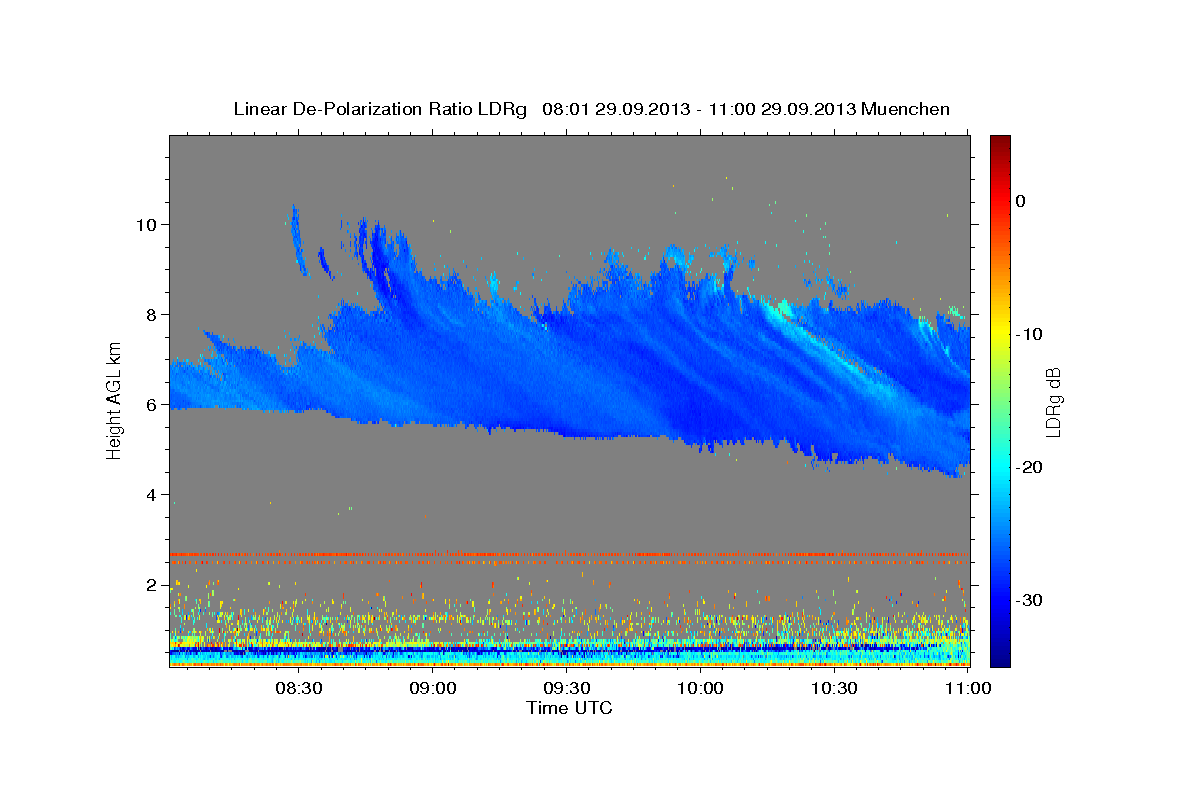This screenshot has height=800, width=1200.
Task: Click the height tick label 8
Action: (x=151, y=314)
